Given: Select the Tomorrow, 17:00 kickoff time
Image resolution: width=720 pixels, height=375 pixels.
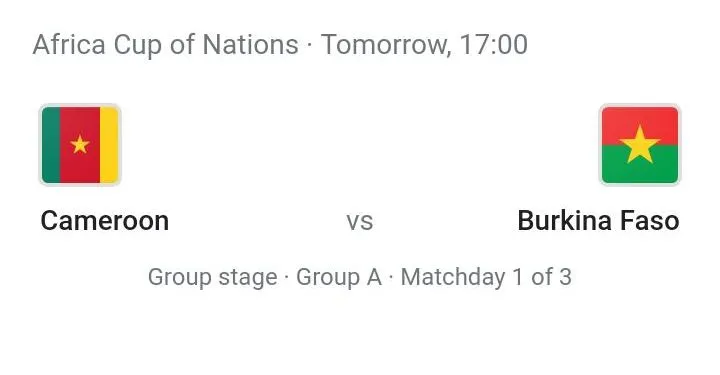Looking at the screenshot, I should (x=424, y=45).
